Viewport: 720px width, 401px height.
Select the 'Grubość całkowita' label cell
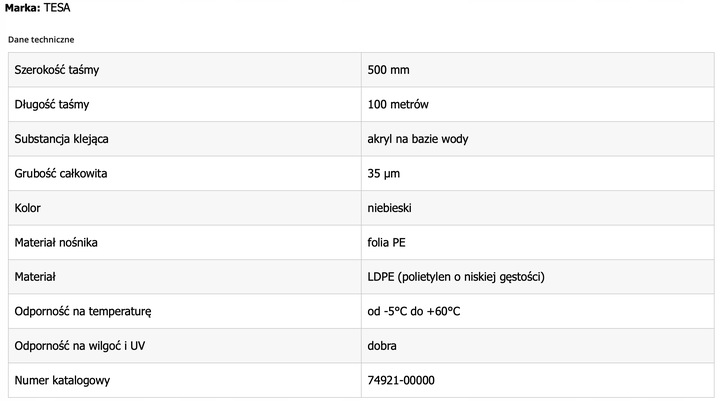click(x=61, y=173)
